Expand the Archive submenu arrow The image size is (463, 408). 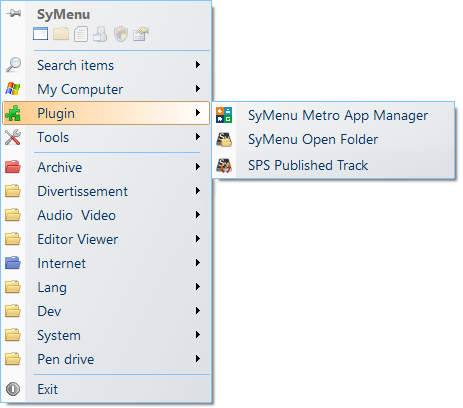(198, 167)
